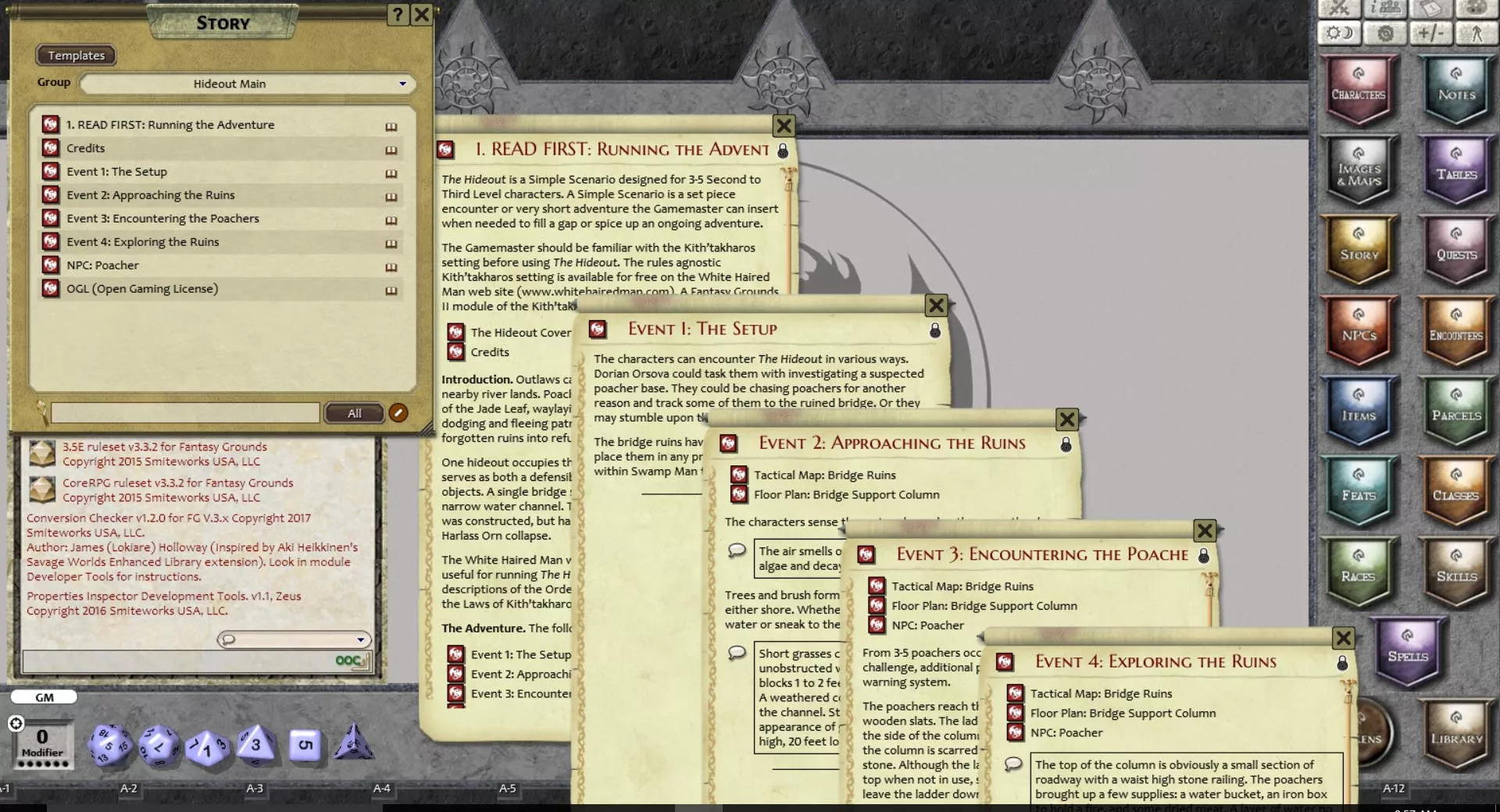Open Event 2: Approaching the Ruins list entry
Screen dimensions: 1500x812
(x=150, y=195)
